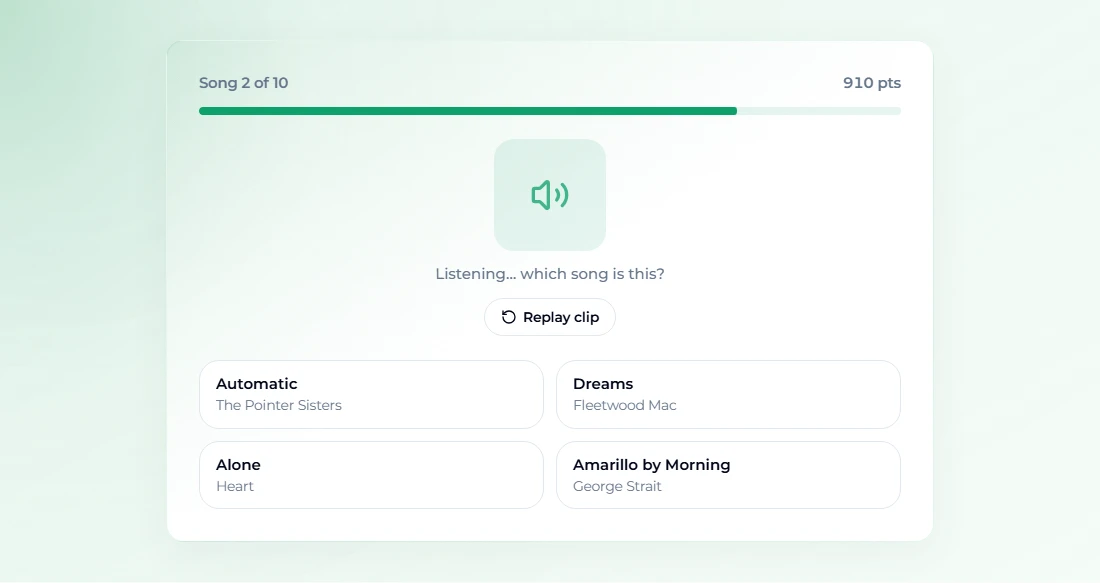The height and width of the screenshot is (583, 1100).
Task: Click the Amarillo by Morning title text
Action: [651, 464]
